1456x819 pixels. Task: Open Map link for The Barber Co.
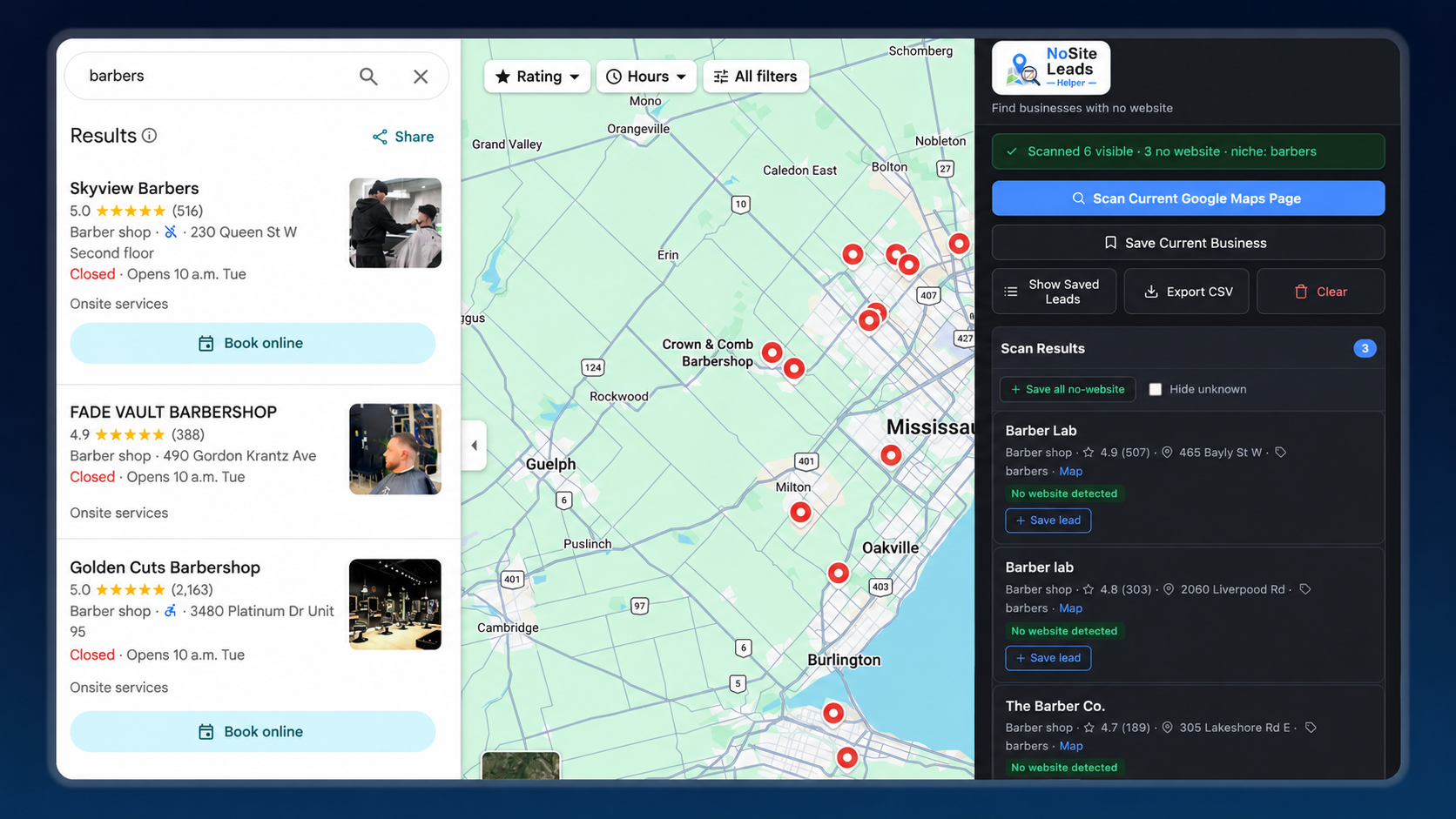(1071, 746)
